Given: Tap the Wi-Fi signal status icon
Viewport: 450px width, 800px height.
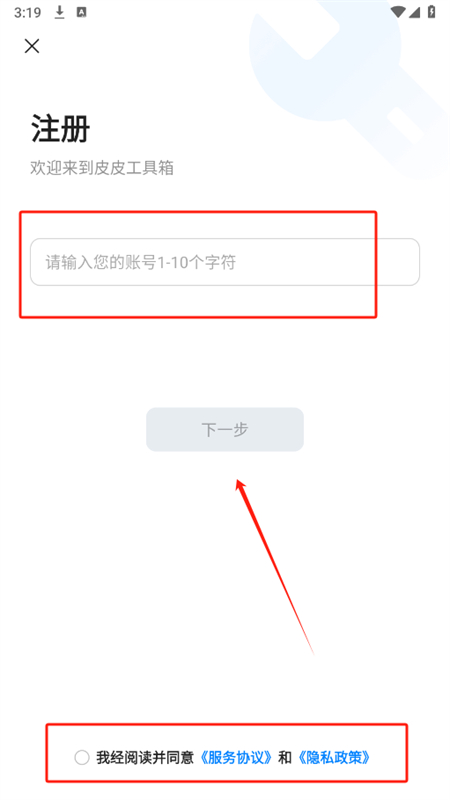Looking at the screenshot, I should (398, 12).
